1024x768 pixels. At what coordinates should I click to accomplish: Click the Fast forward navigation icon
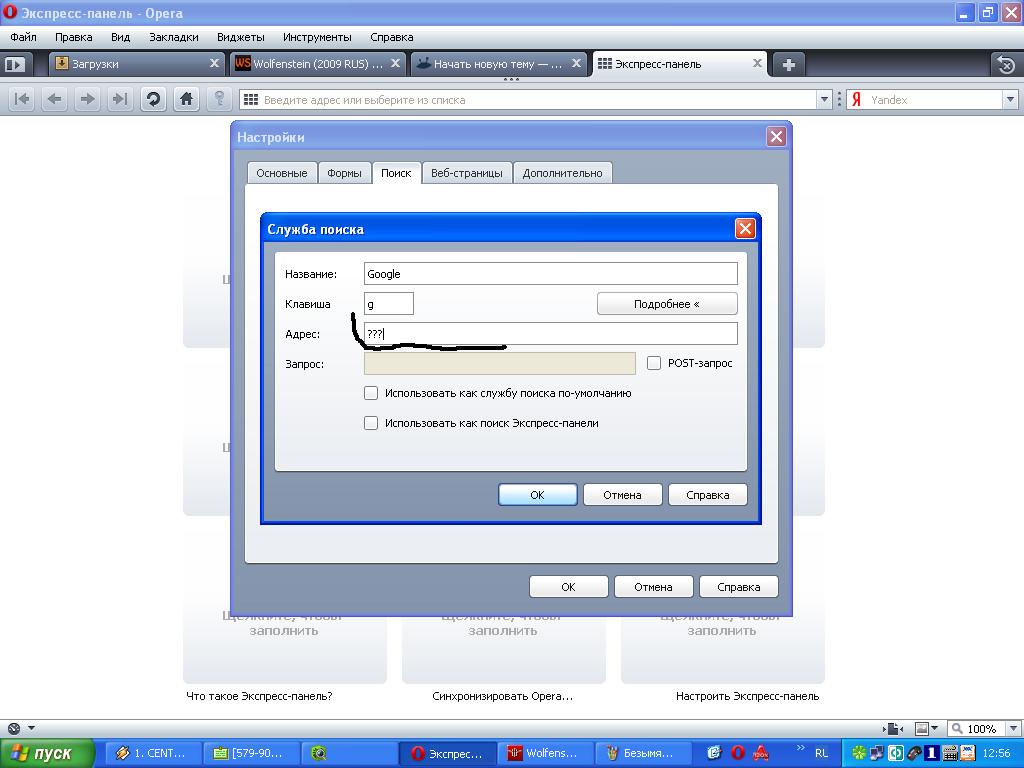tap(120, 99)
